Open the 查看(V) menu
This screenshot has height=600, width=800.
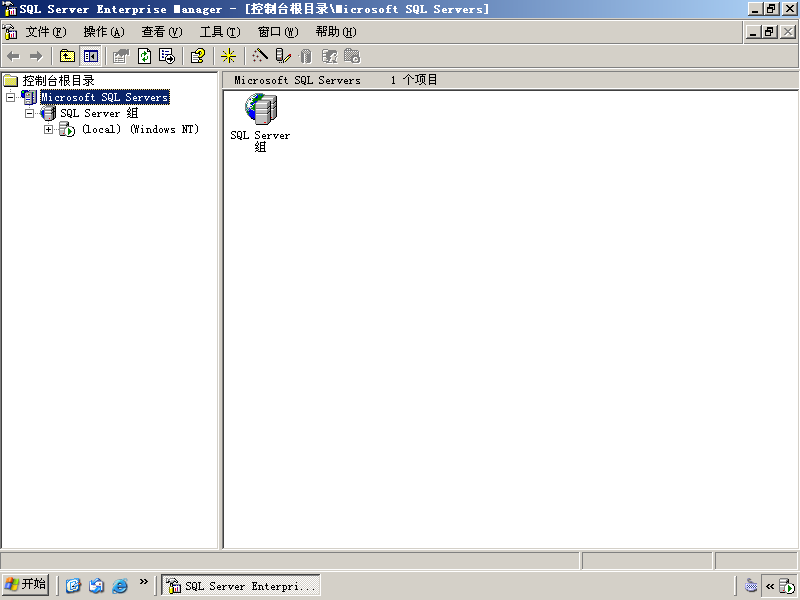coord(162,32)
